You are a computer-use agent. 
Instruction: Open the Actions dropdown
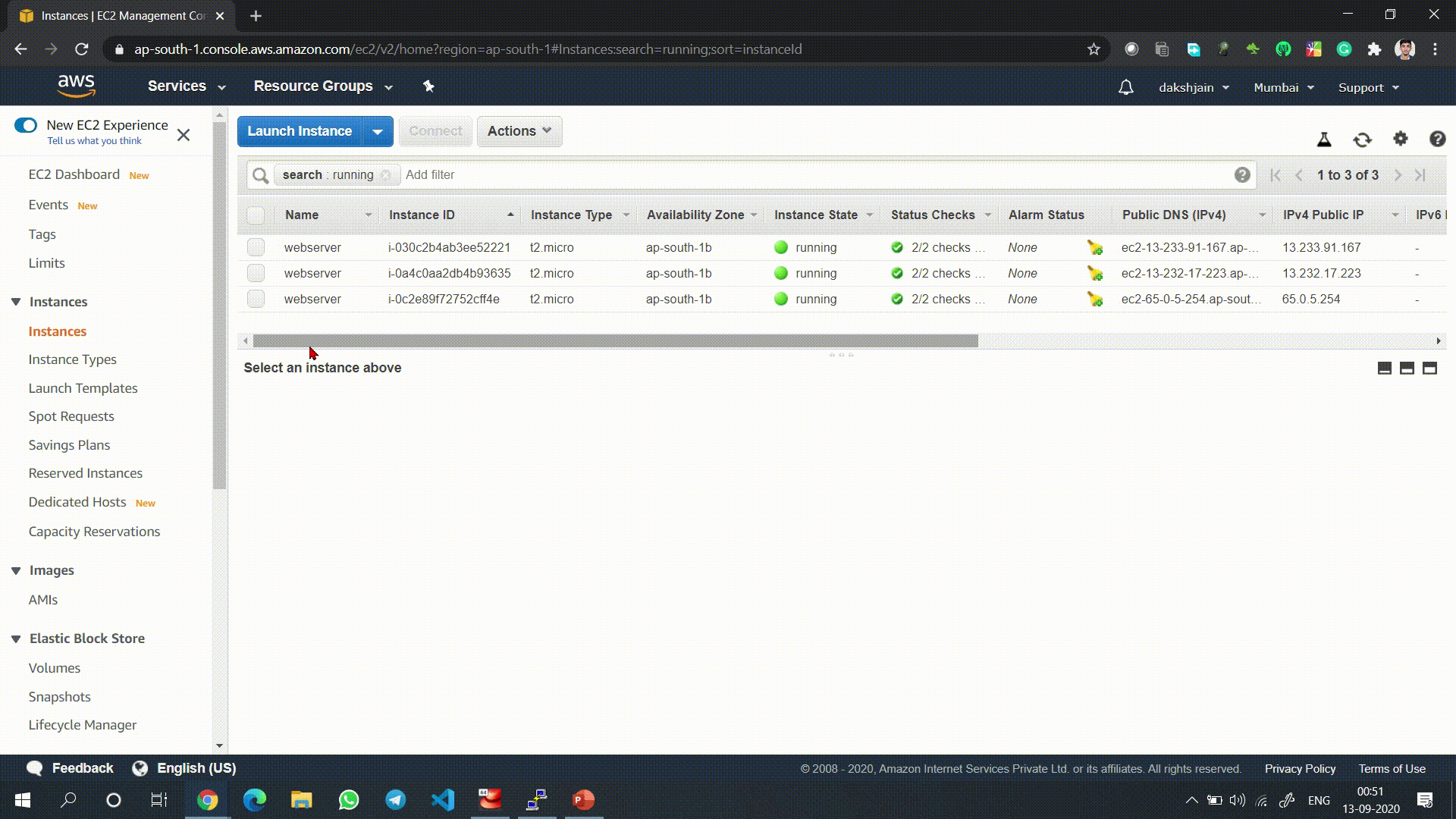tap(519, 131)
